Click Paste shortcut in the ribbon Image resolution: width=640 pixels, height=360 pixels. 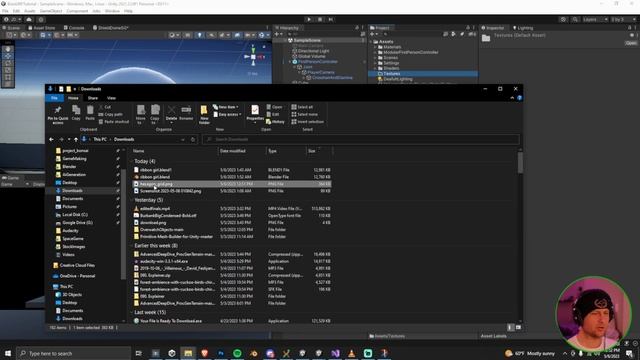[114, 122]
